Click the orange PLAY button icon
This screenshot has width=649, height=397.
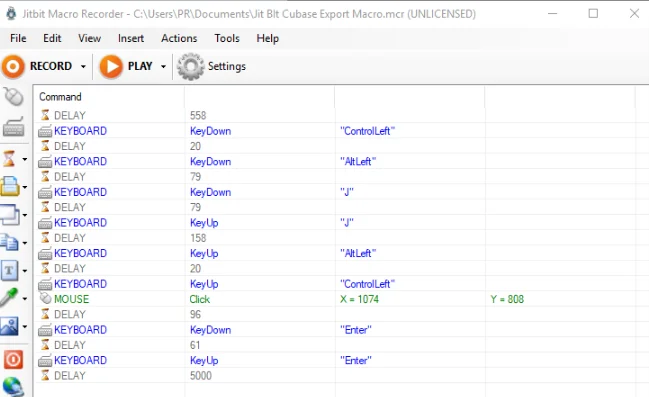111,66
